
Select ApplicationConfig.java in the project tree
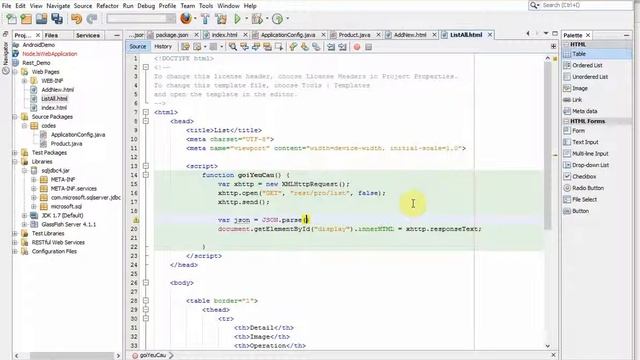coord(78,135)
